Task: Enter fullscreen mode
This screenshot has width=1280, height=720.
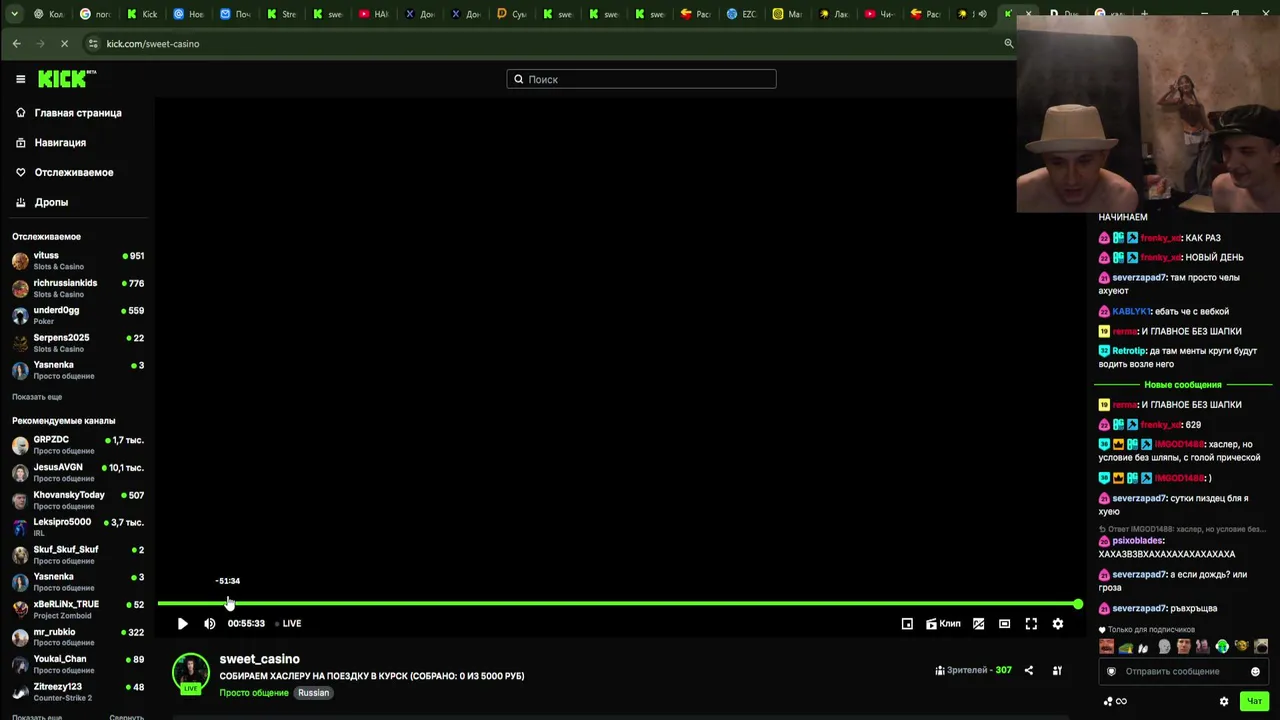Action: [x=1031, y=624]
